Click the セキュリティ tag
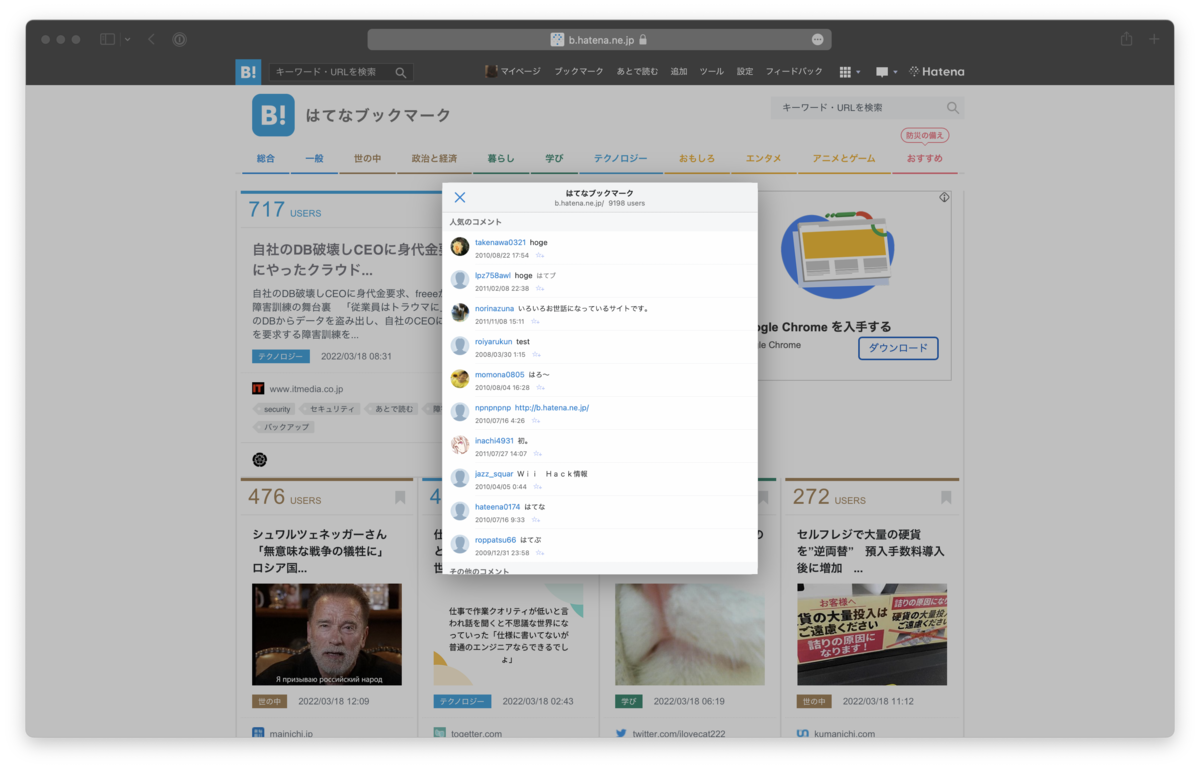 332,409
